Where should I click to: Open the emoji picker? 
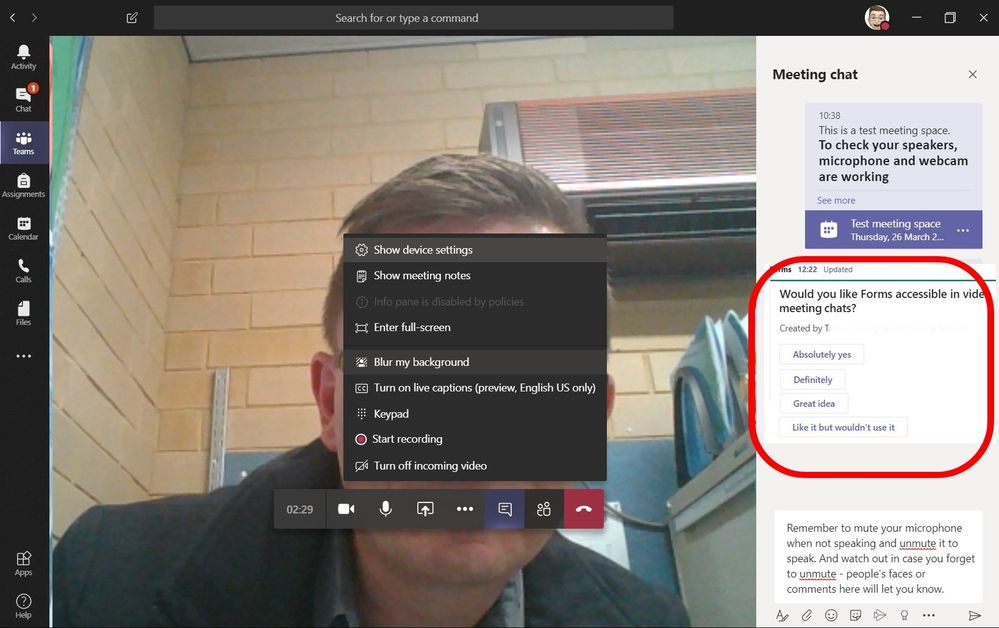831,615
